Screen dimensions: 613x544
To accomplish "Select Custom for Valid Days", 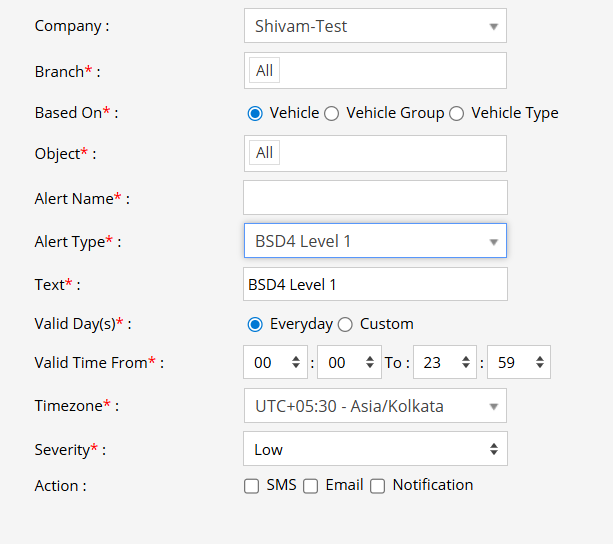I will click(345, 324).
